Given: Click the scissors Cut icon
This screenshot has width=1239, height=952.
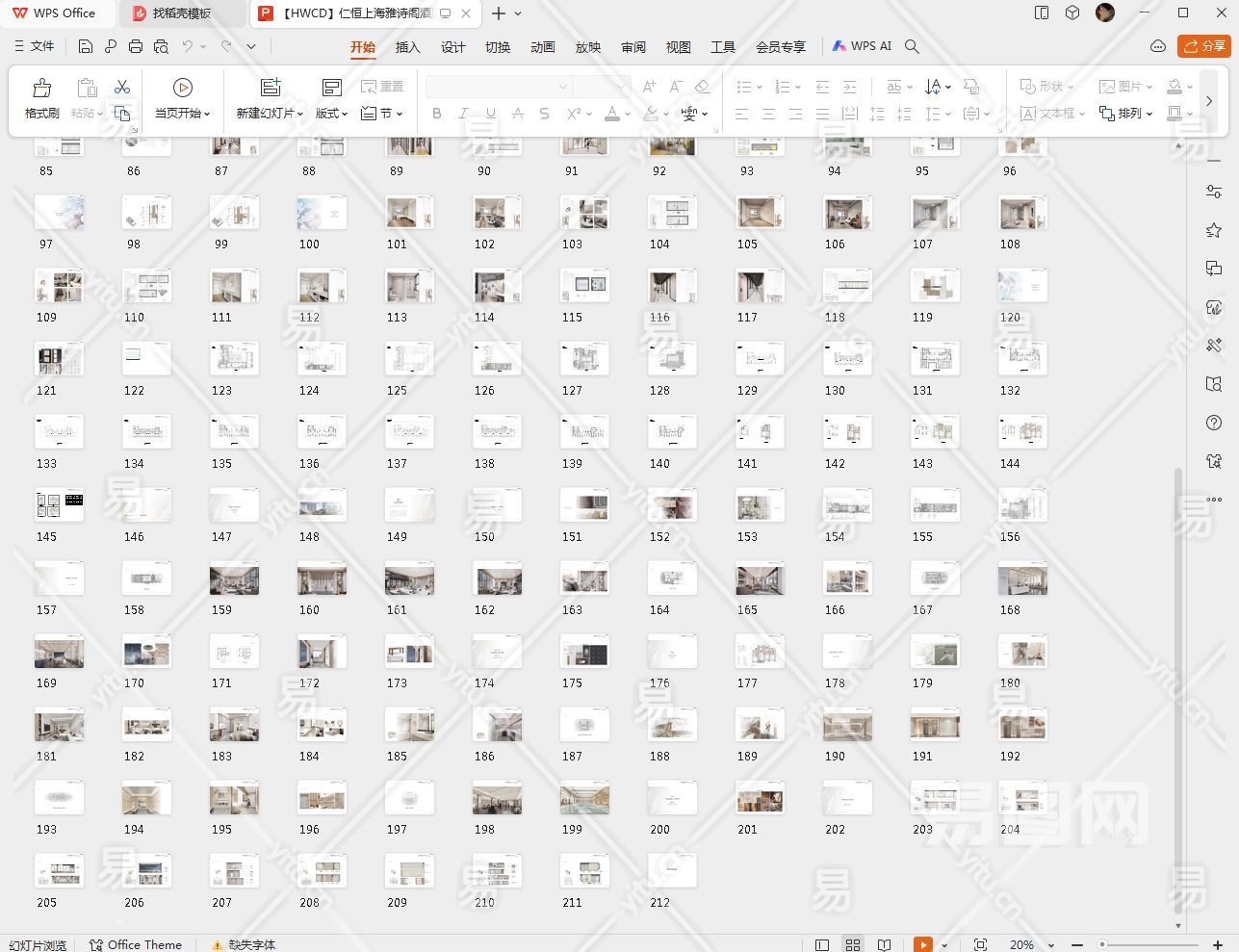Looking at the screenshot, I should click(122, 88).
